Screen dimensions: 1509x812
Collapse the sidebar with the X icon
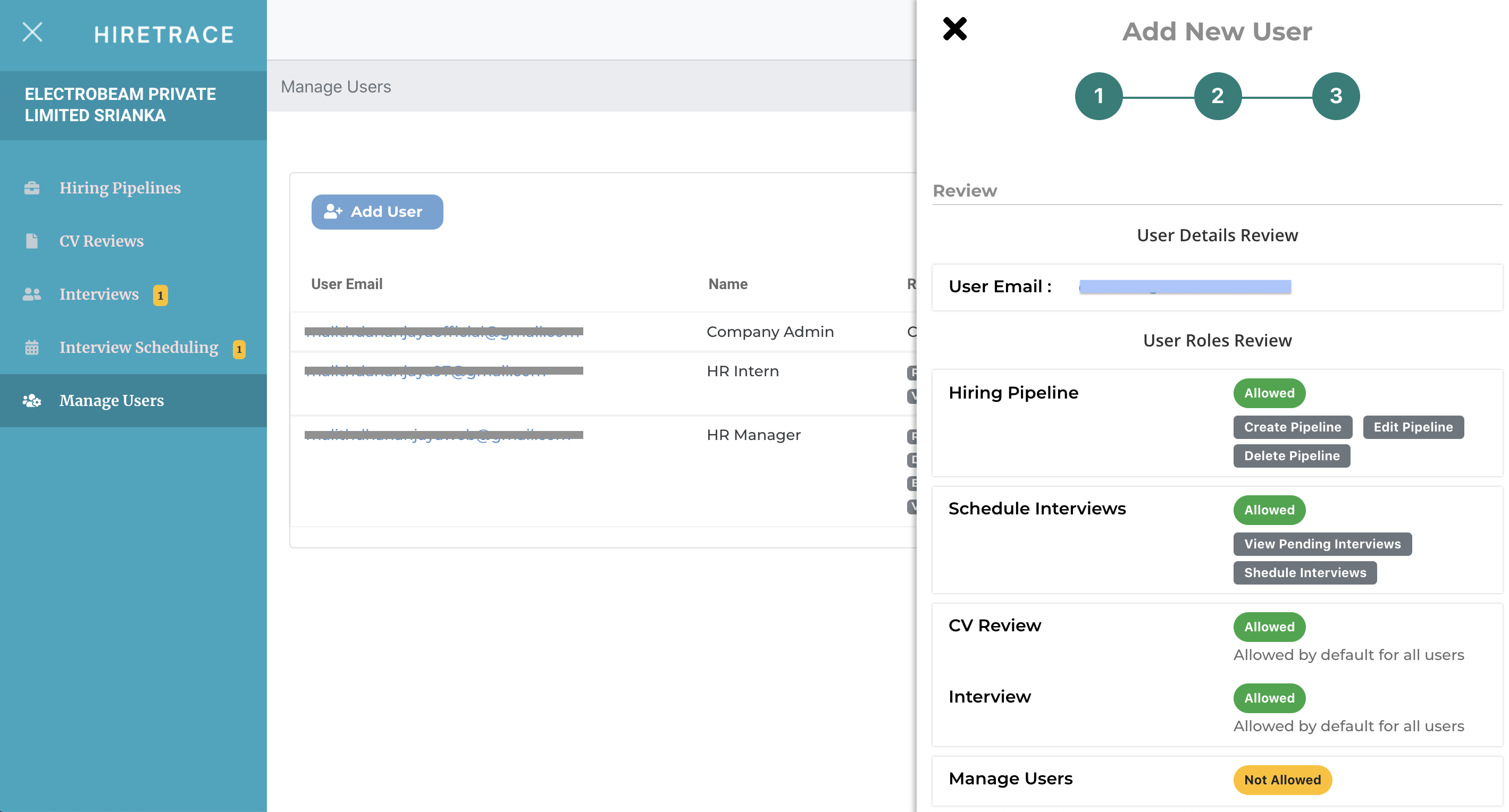[33, 33]
